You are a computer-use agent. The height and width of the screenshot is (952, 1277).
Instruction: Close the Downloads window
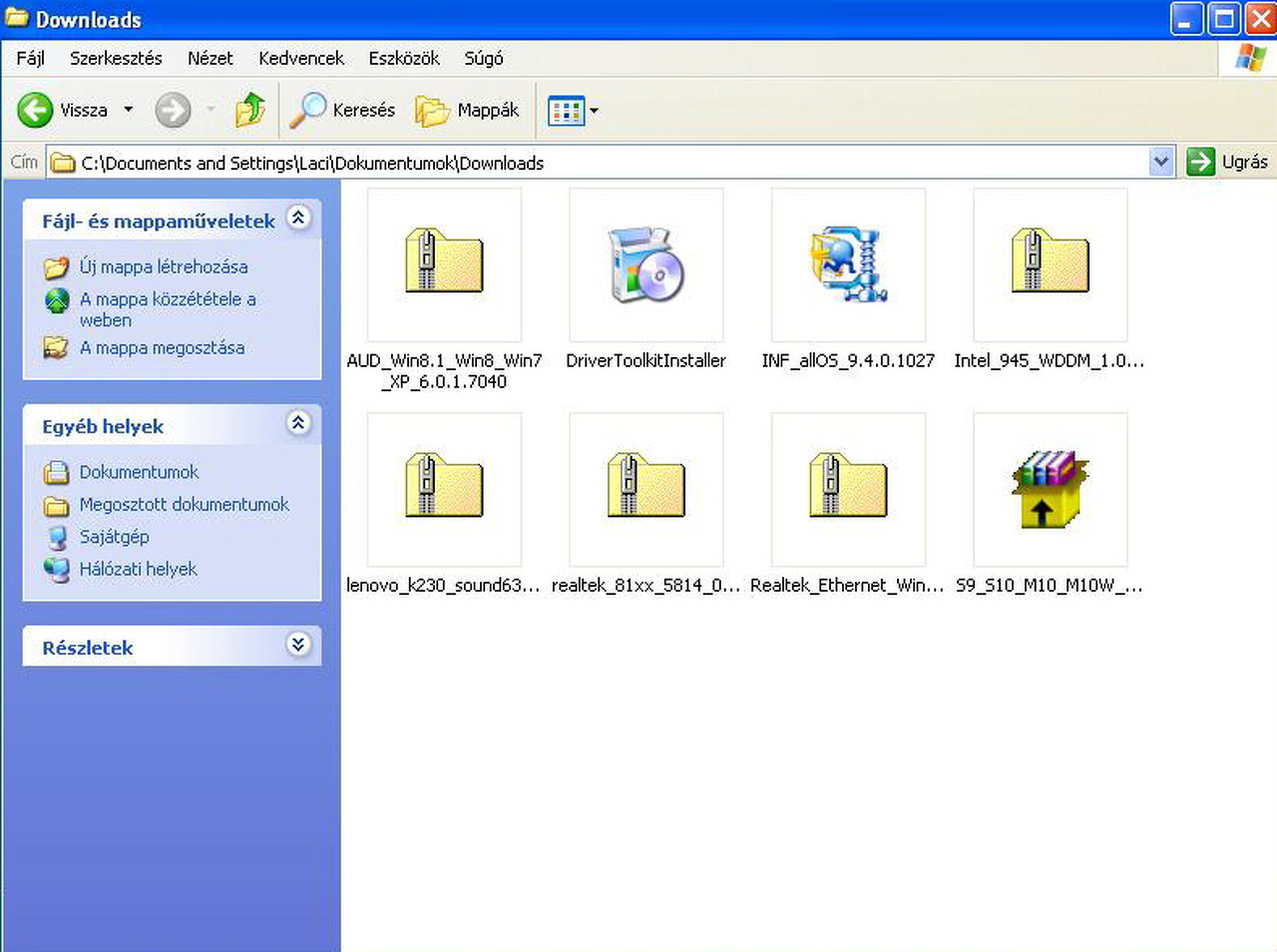(x=1259, y=19)
